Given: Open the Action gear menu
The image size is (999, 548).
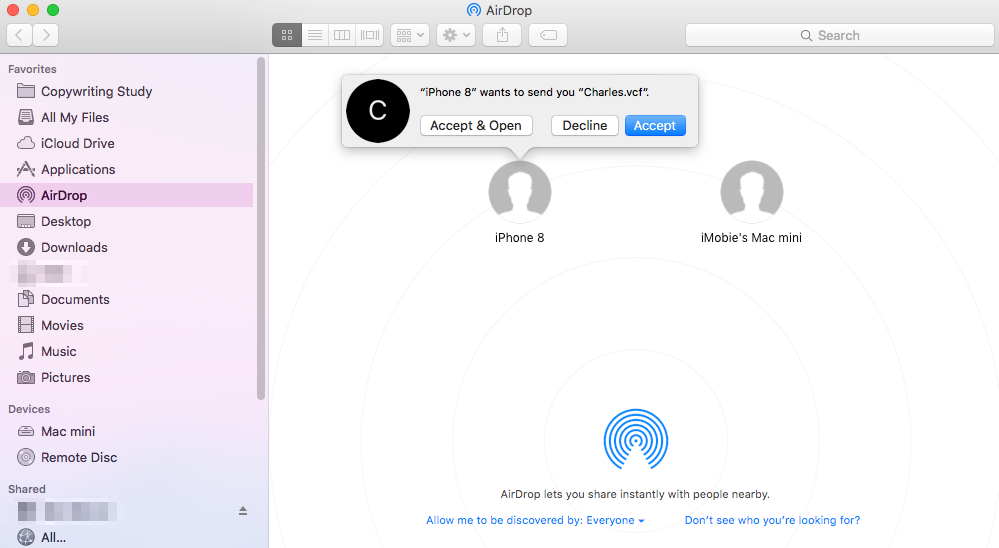Looking at the screenshot, I should coord(456,35).
